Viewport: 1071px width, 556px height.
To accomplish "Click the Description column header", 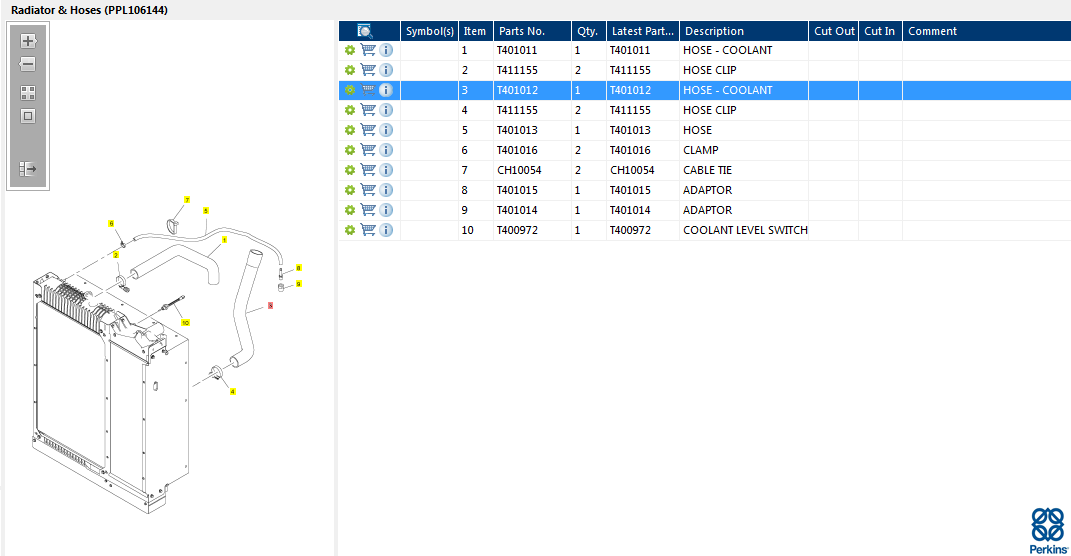I will (x=714, y=31).
